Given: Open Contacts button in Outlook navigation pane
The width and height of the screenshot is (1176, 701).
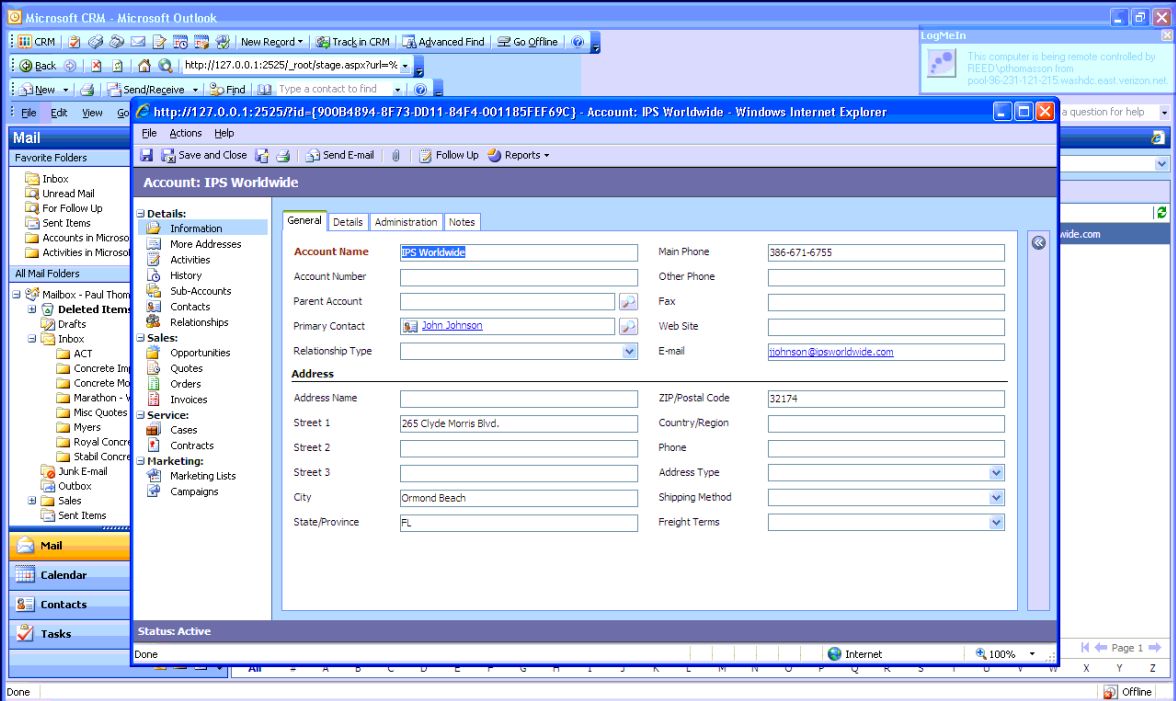Looking at the screenshot, I should pyautogui.click(x=69, y=604).
